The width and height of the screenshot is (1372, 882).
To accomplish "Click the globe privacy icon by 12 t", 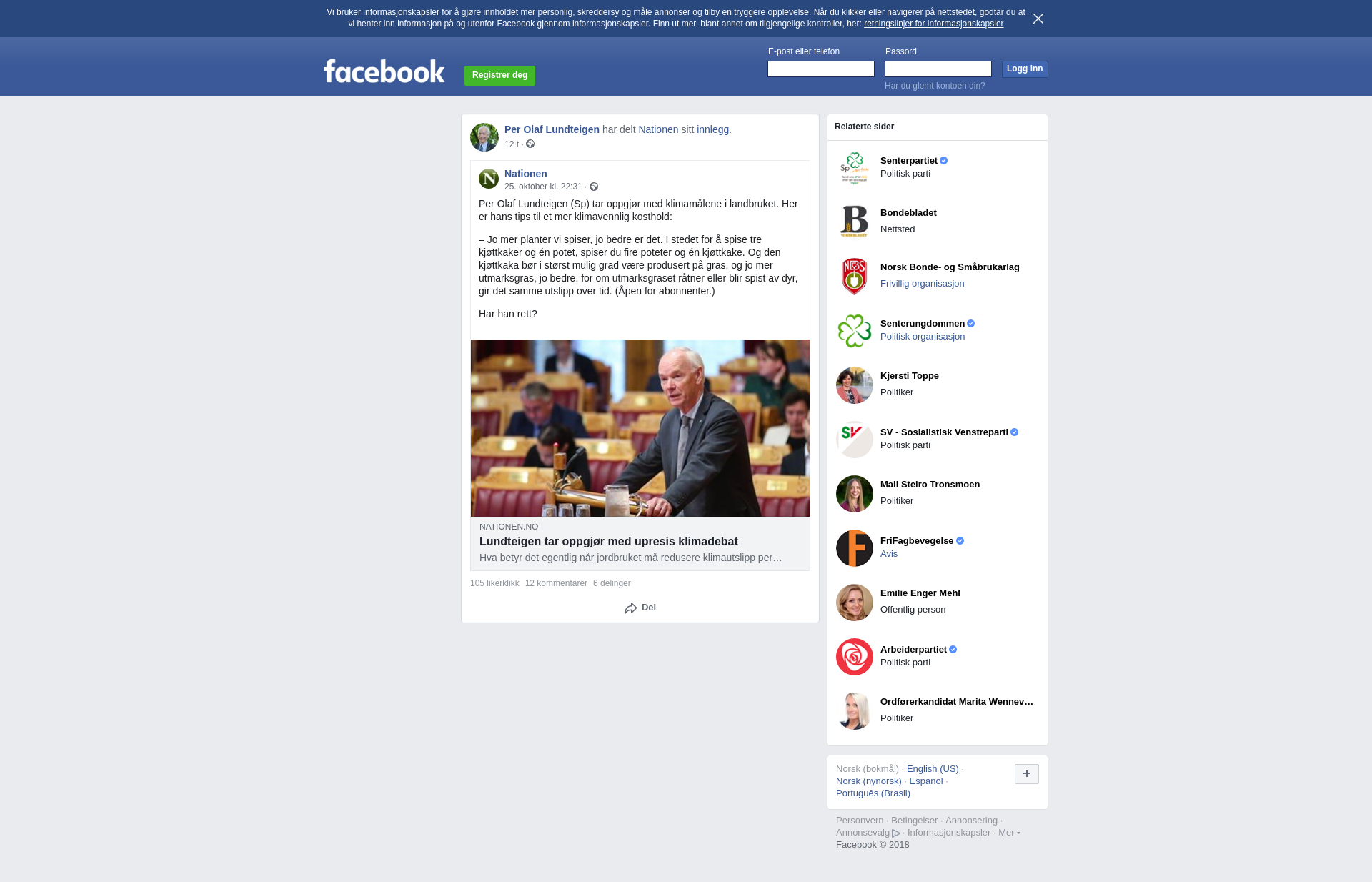I will (x=530, y=144).
